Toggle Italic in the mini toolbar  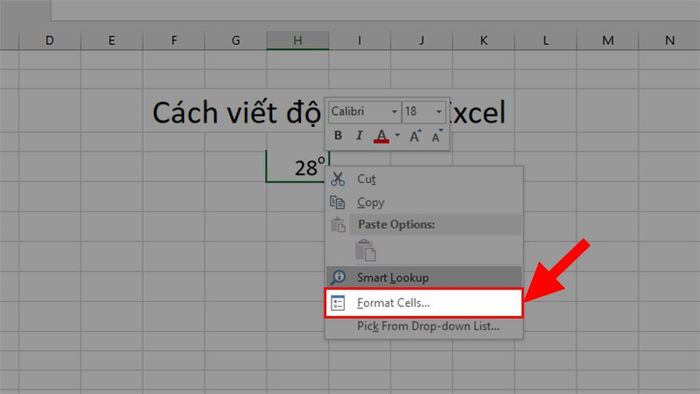(359, 135)
